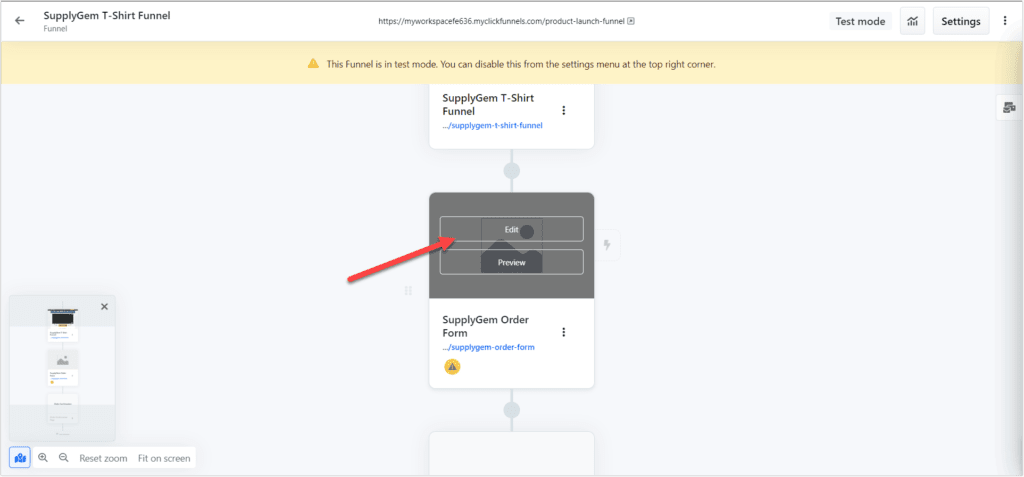This screenshot has width=1024, height=477.
Task: Open the funnel analytics chart icon
Action: click(x=912, y=22)
